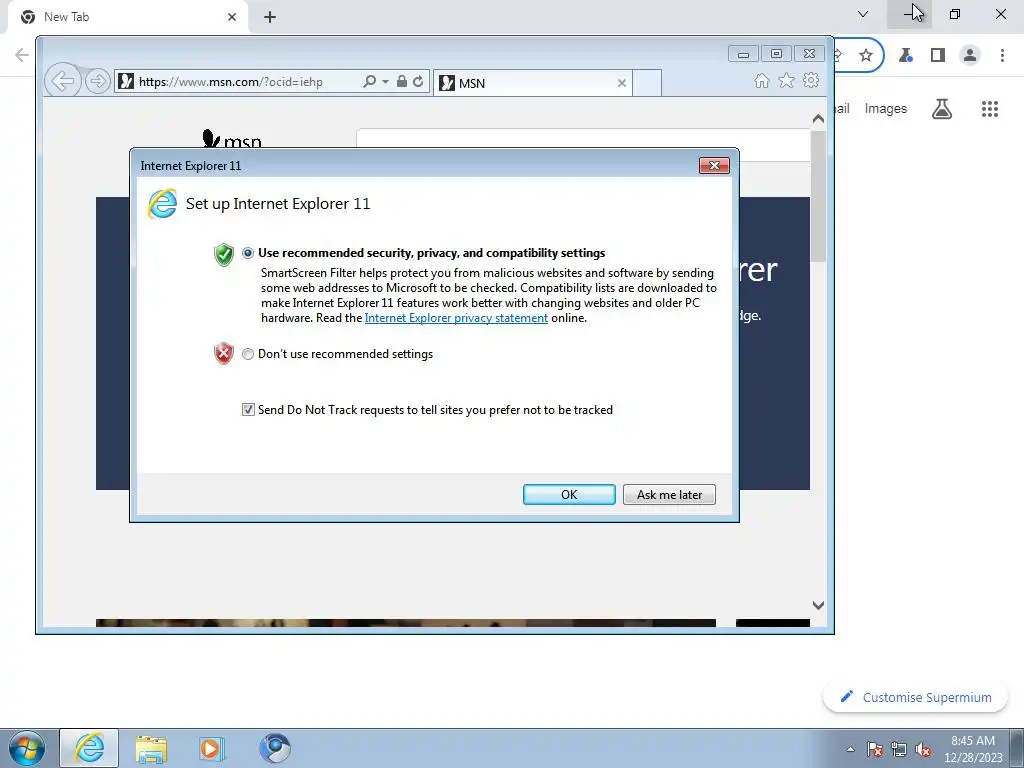
Task: Open the Home icon in Internet Explorer
Action: [761, 80]
